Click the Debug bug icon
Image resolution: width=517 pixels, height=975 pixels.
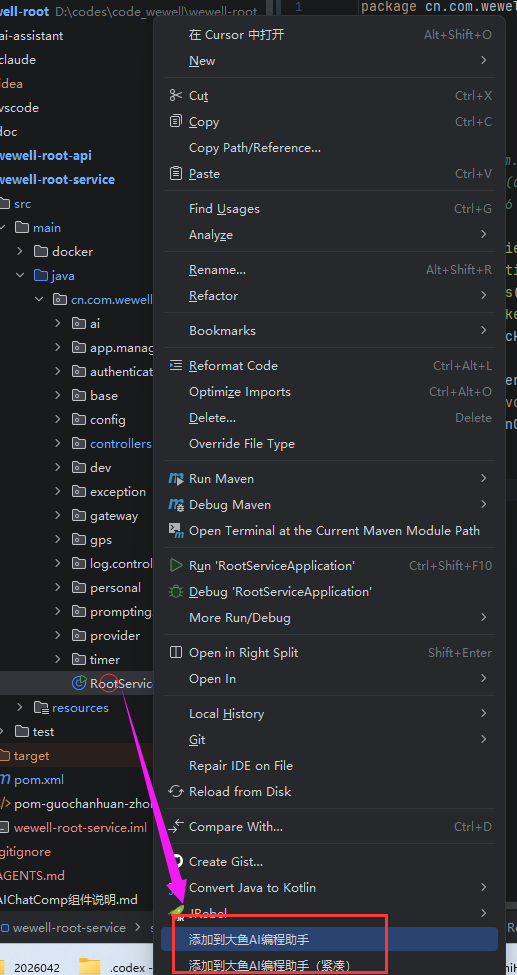pyautogui.click(x=176, y=591)
